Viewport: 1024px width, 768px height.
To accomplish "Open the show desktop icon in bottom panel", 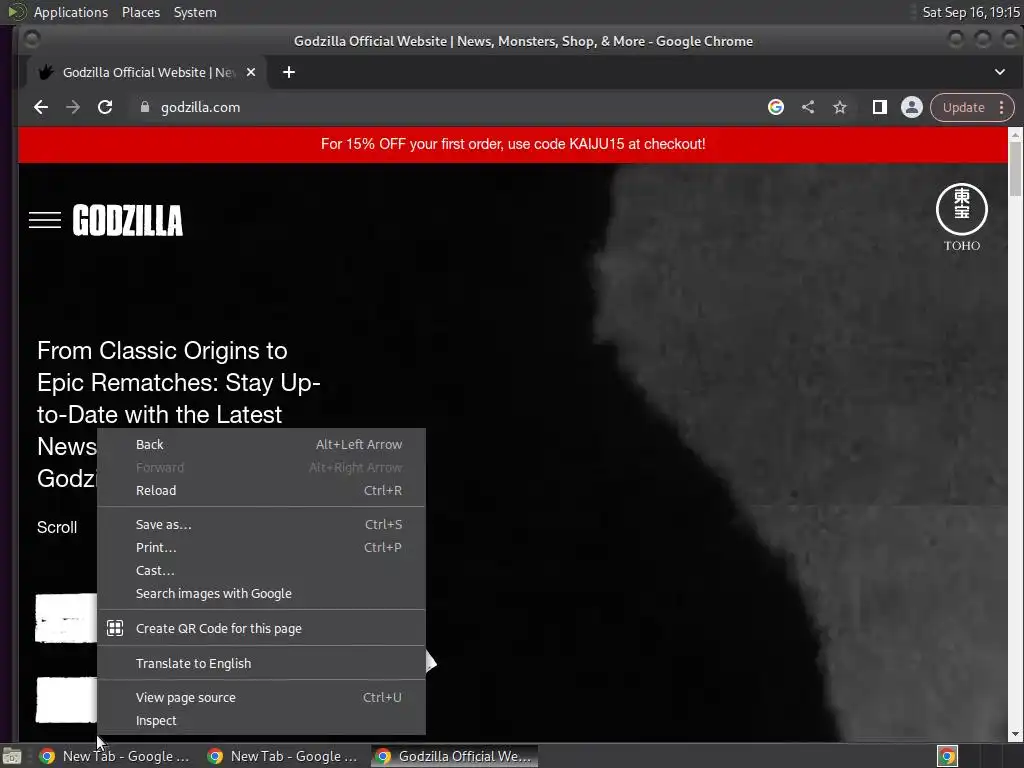I will coord(11,756).
